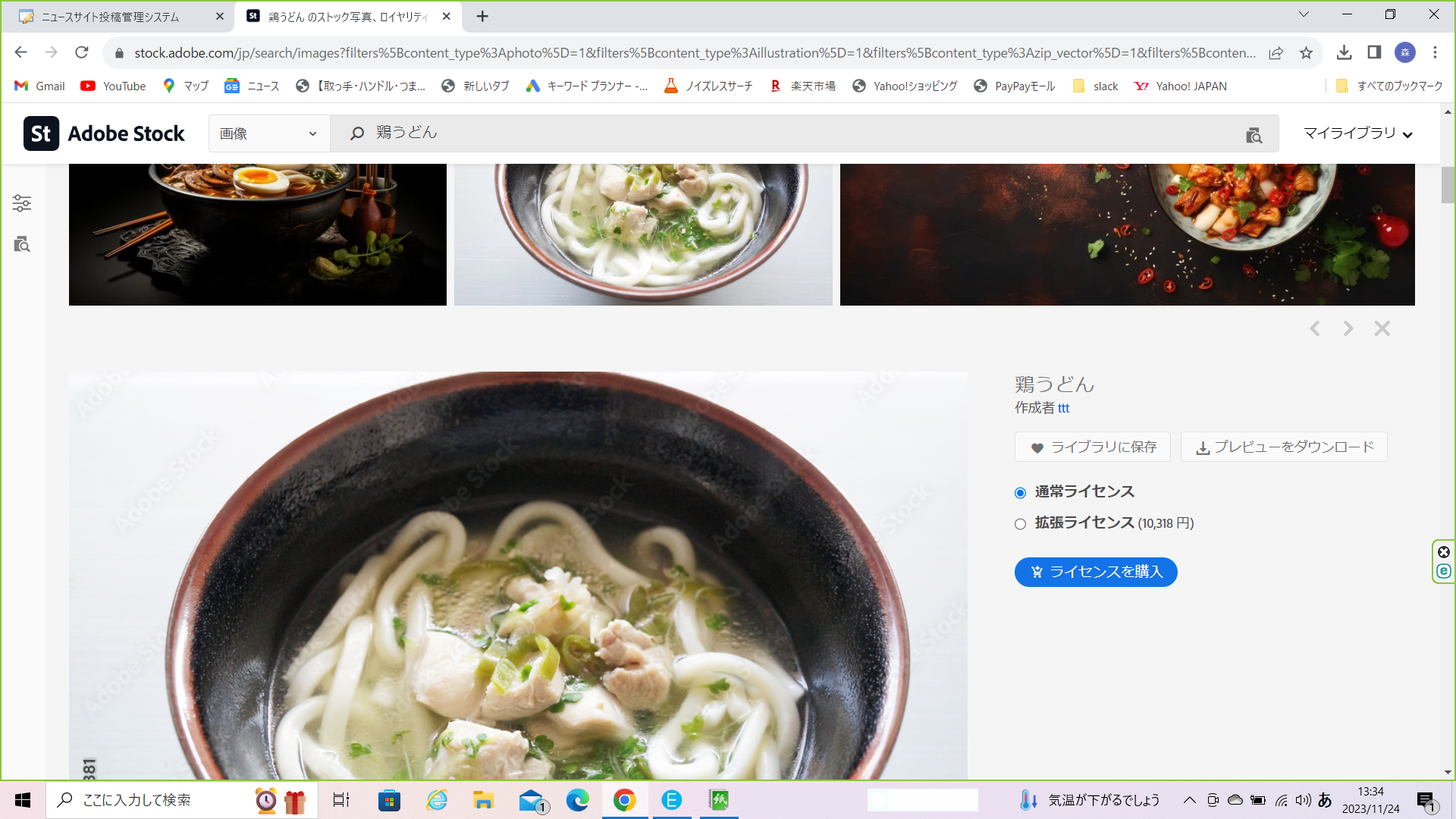This screenshot has height=819, width=1456.
Task: Open Microsoft Edge from taskbar
Action: (x=578, y=800)
